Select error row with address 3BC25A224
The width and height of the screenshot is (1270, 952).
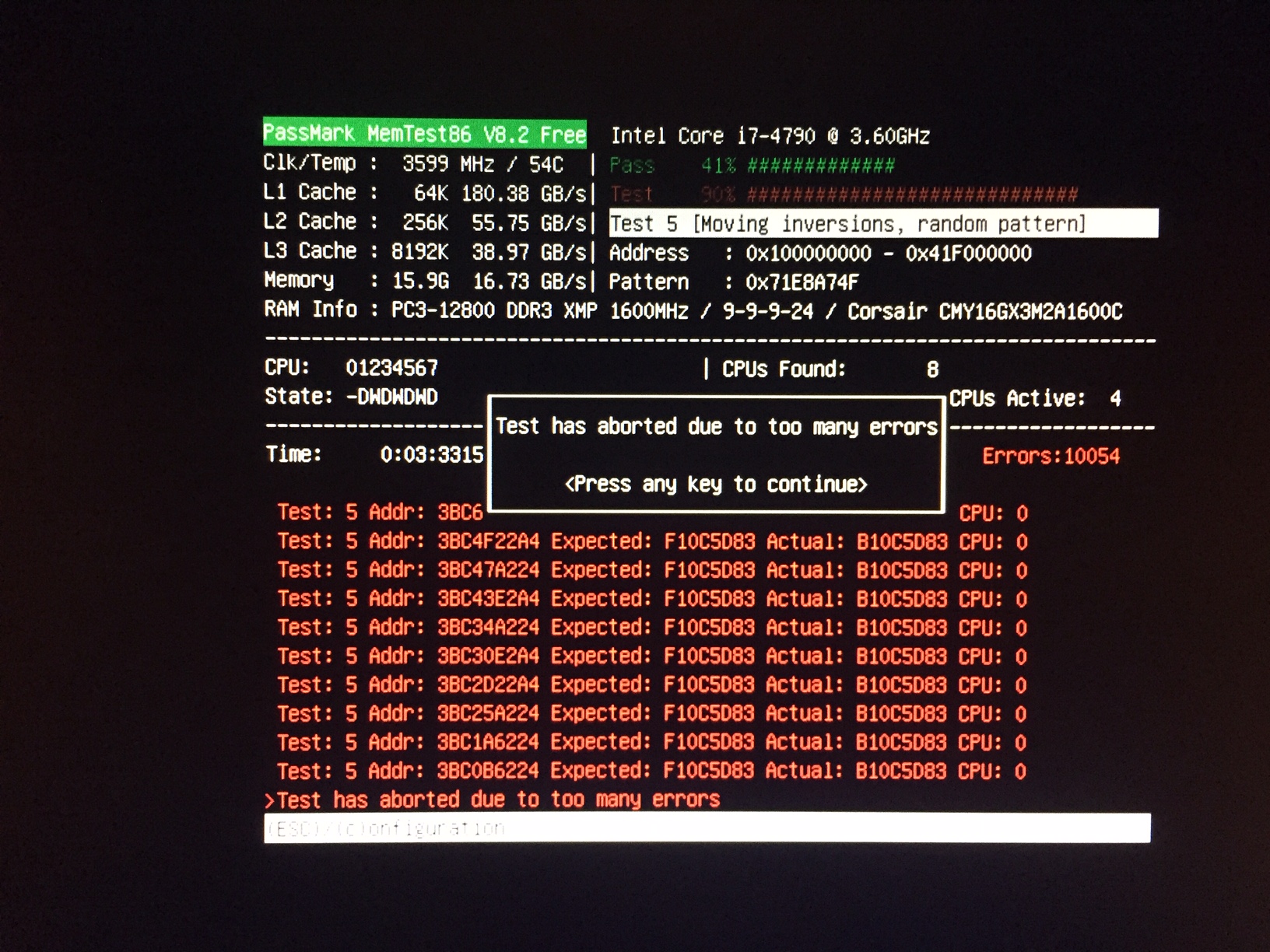click(652, 714)
